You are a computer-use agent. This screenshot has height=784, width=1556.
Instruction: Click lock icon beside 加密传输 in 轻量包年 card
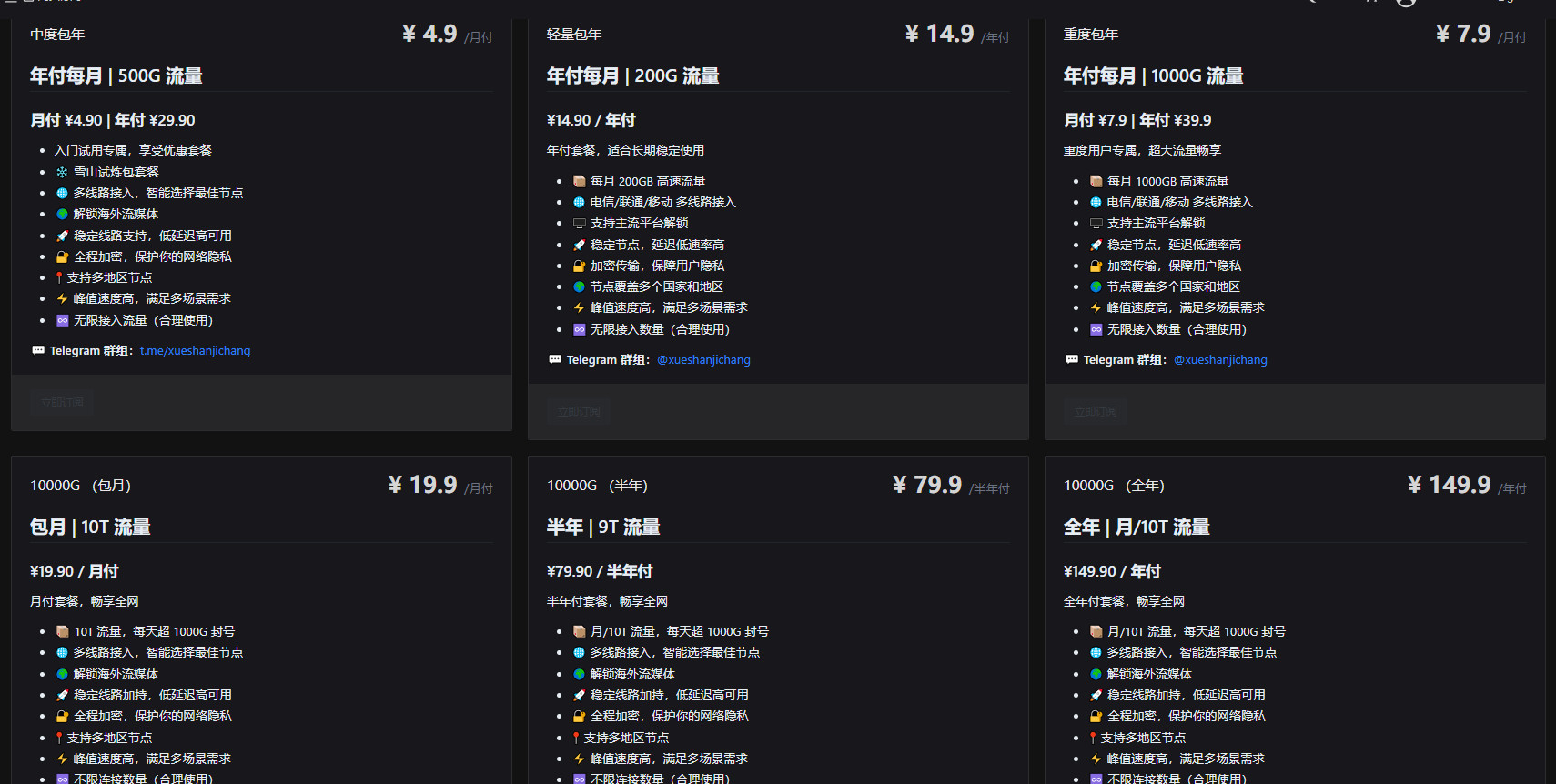click(579, 266)
